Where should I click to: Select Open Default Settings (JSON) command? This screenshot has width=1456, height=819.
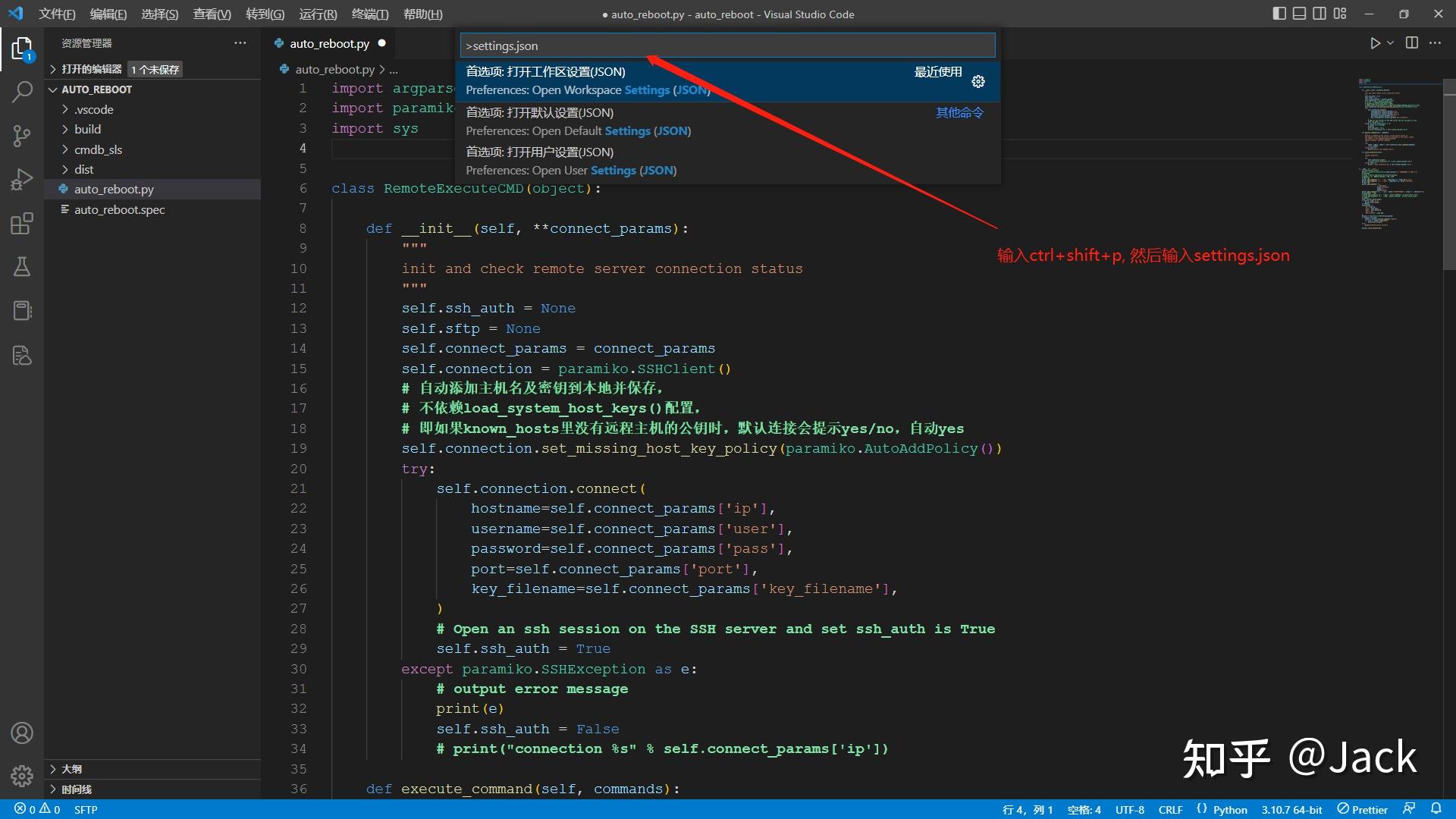[728, 121]
